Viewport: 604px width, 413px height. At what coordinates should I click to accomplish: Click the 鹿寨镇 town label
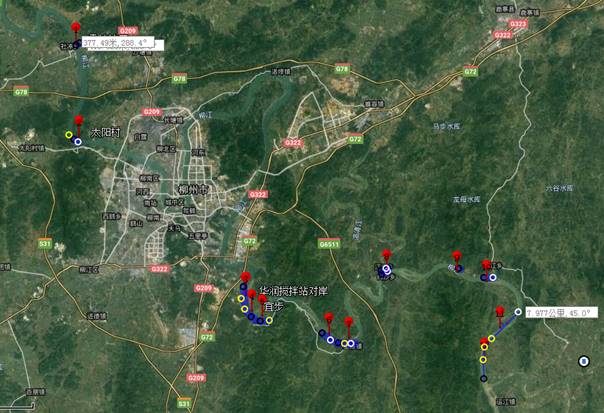[x=530, y=13]
